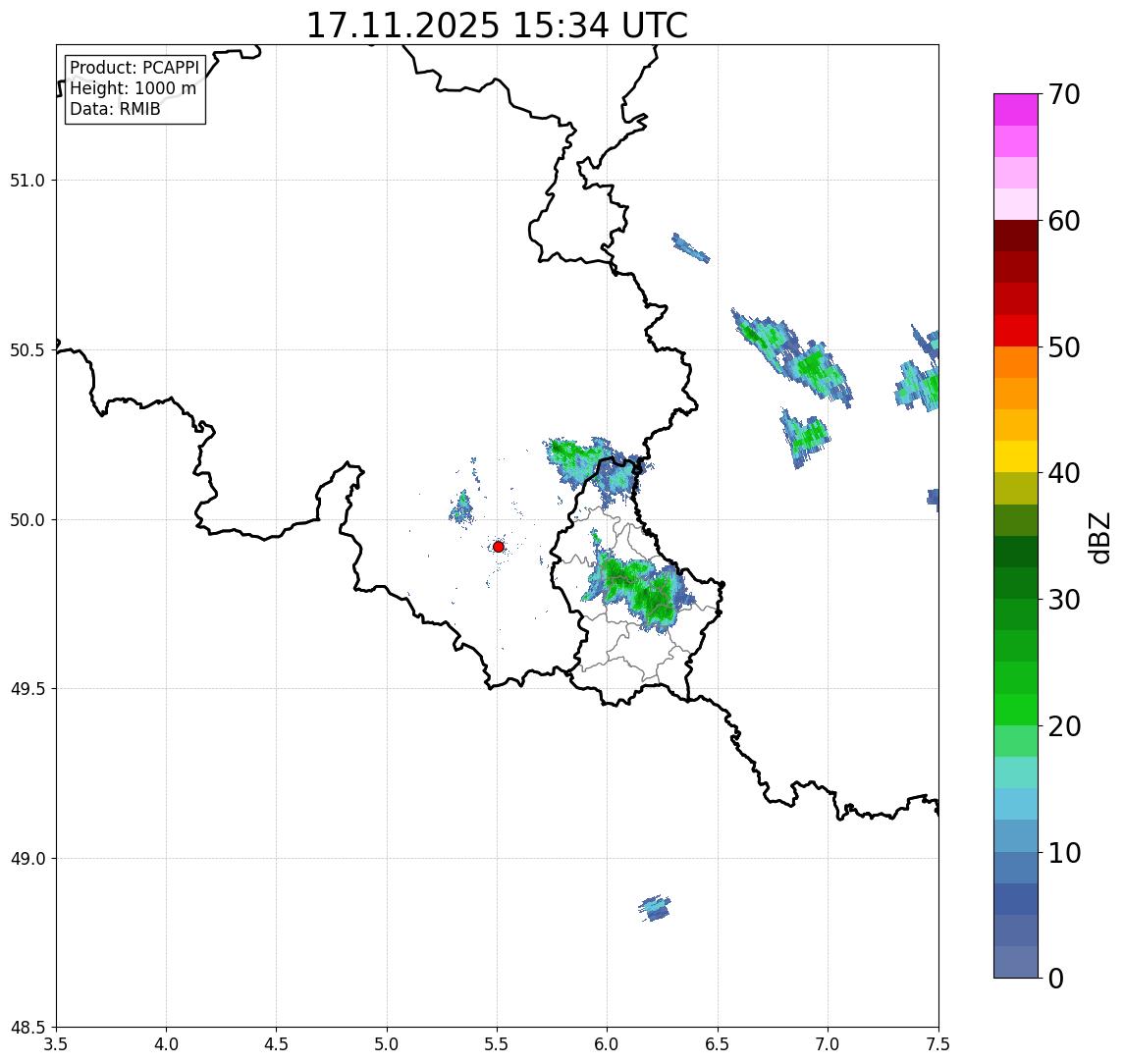Click the longitude axis label 4.5
The height and width of the screenshot is (1064, 1124).
tap(277, 1044)
